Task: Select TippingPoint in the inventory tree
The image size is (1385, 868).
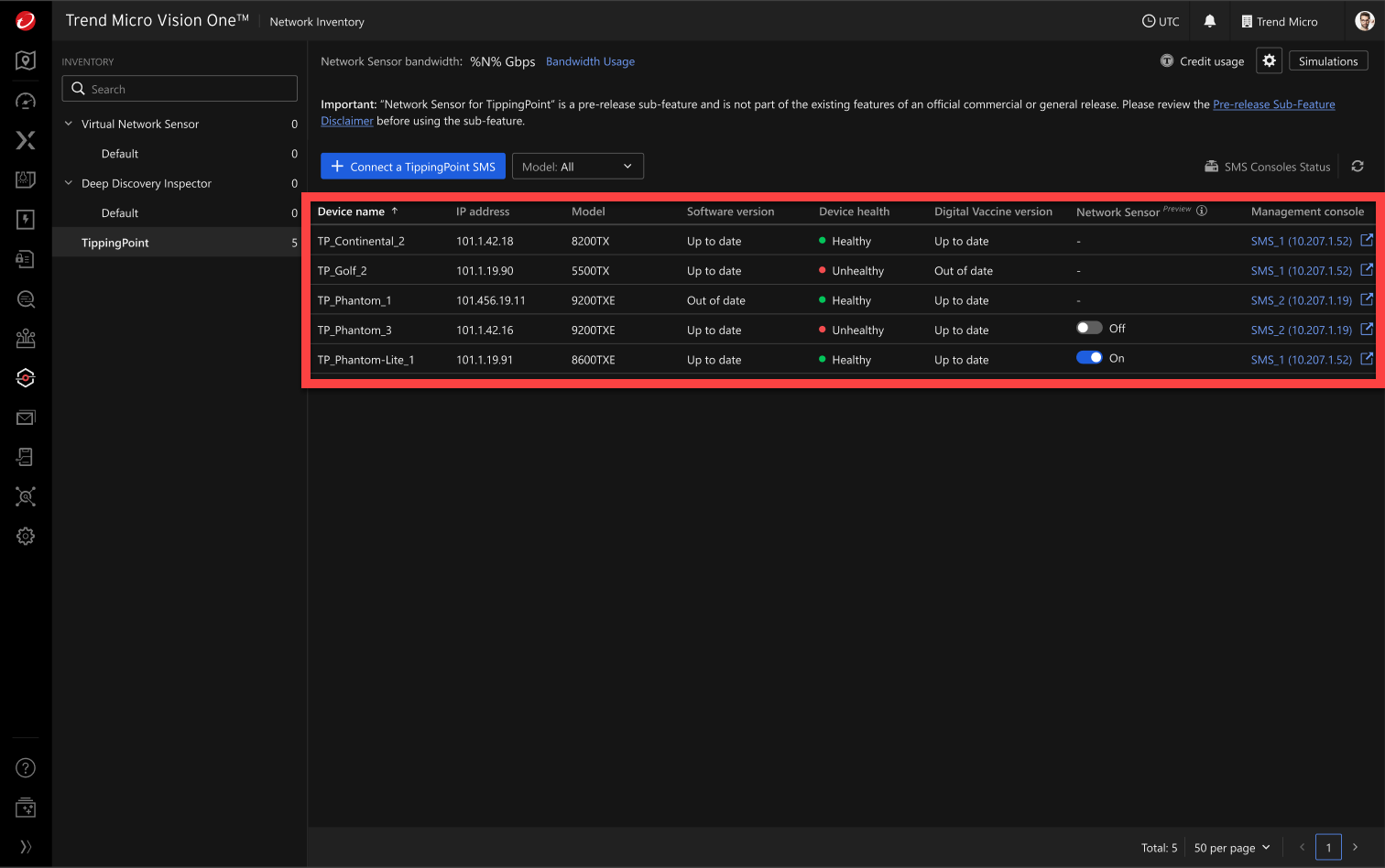Action: pos(115,242)
